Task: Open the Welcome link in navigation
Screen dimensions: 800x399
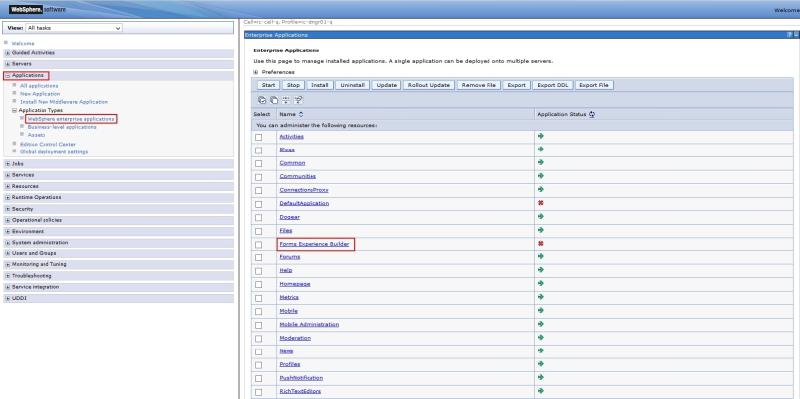Action: [x=23, y=44]
